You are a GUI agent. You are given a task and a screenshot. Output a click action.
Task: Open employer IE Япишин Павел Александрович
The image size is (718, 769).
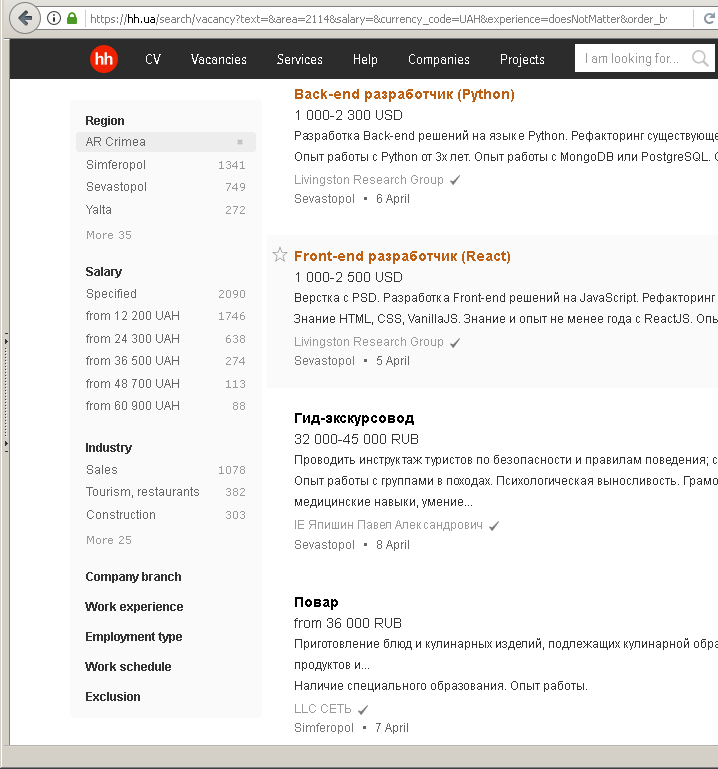click(388, 525)
